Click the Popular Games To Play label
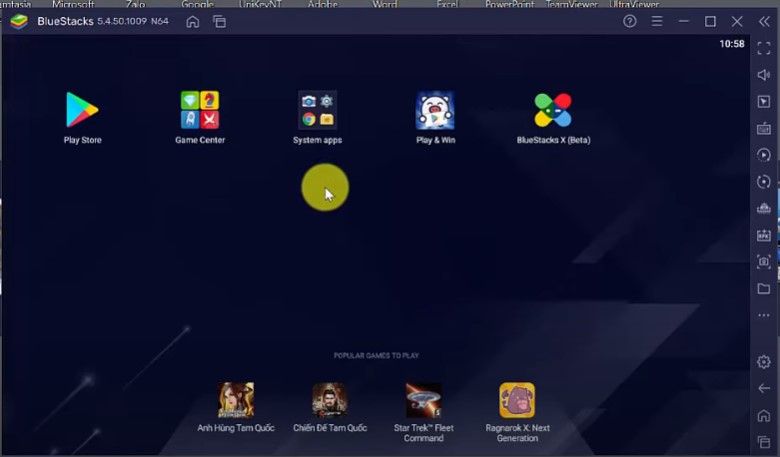Image resolution: width=780 pixels, height=457 pixels. click(x=376, y=356)
